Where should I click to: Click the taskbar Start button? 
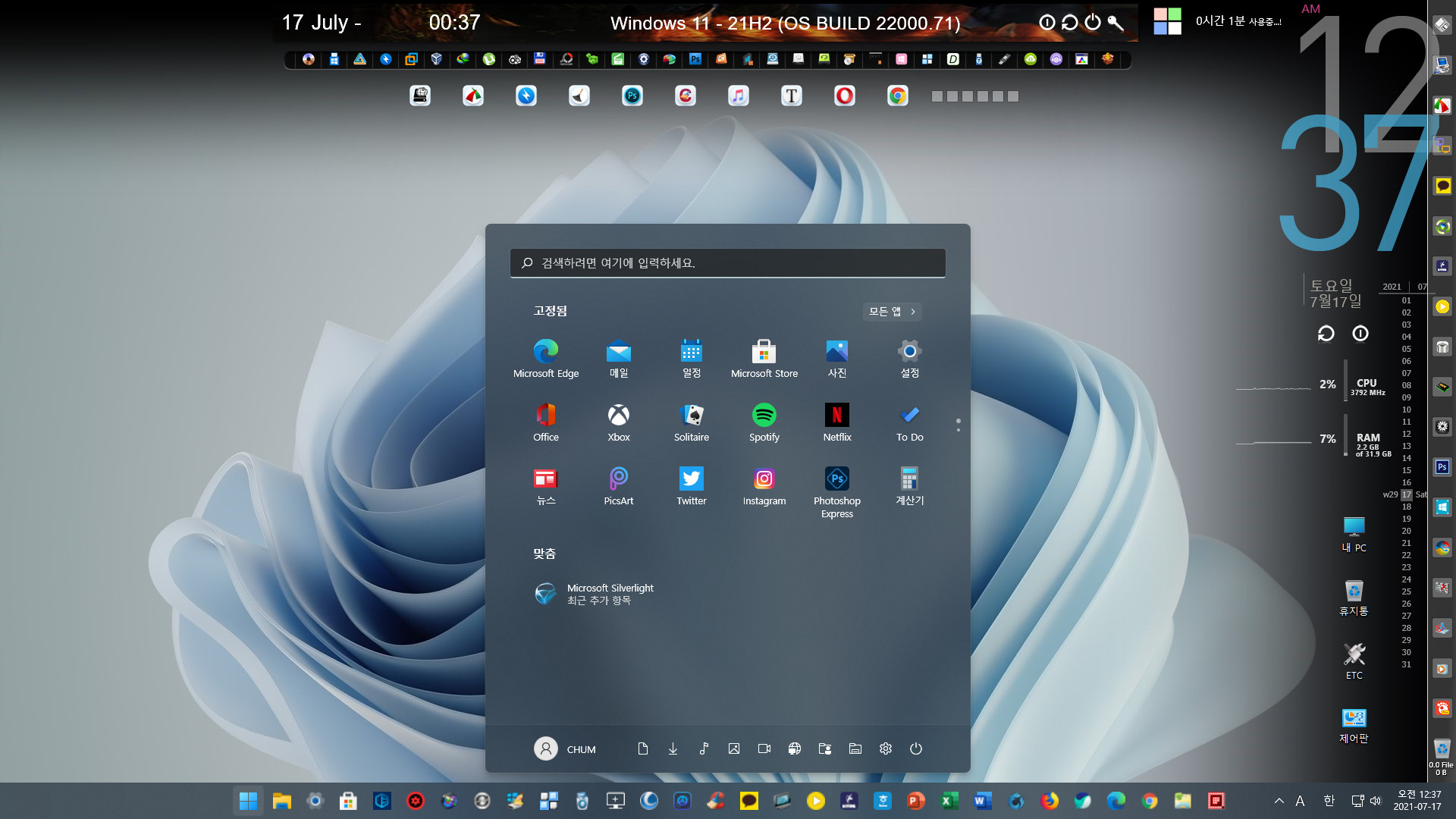coord(248,801)
